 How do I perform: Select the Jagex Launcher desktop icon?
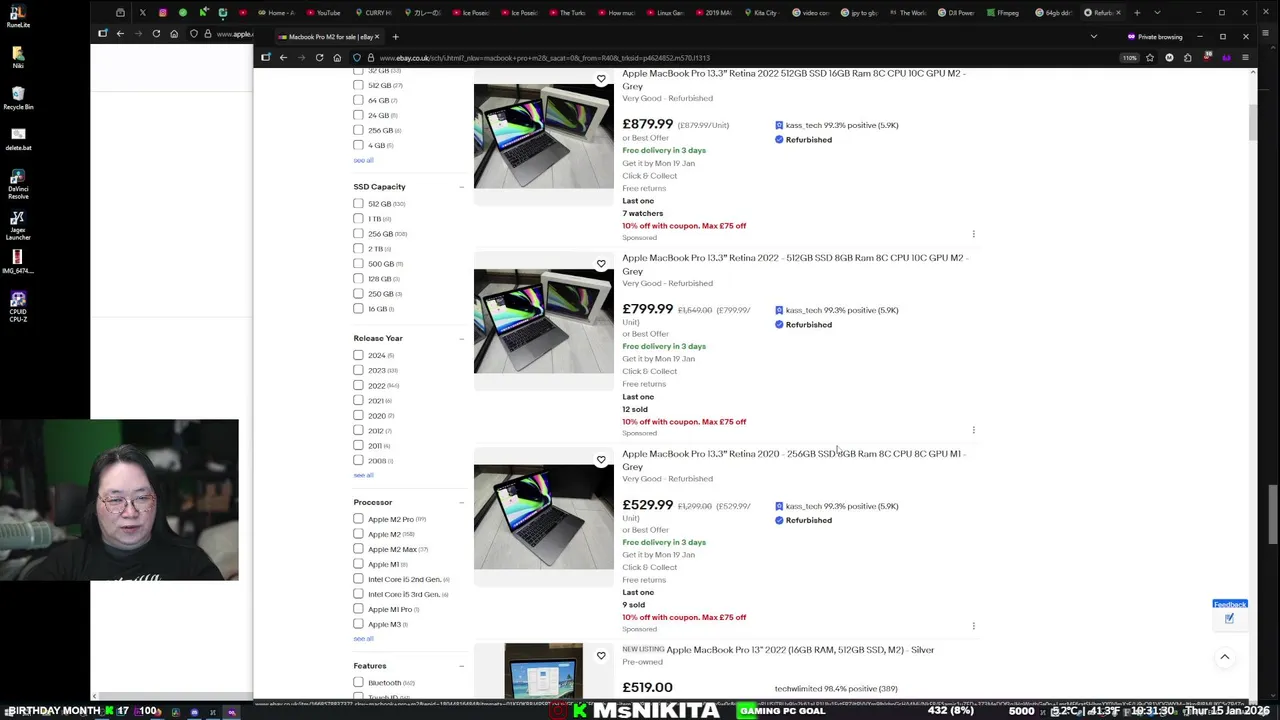(18, 226)
